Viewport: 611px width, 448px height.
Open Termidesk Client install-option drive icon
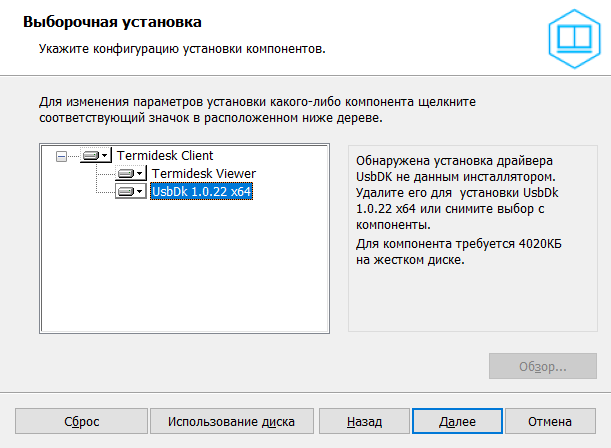point(96,156)
